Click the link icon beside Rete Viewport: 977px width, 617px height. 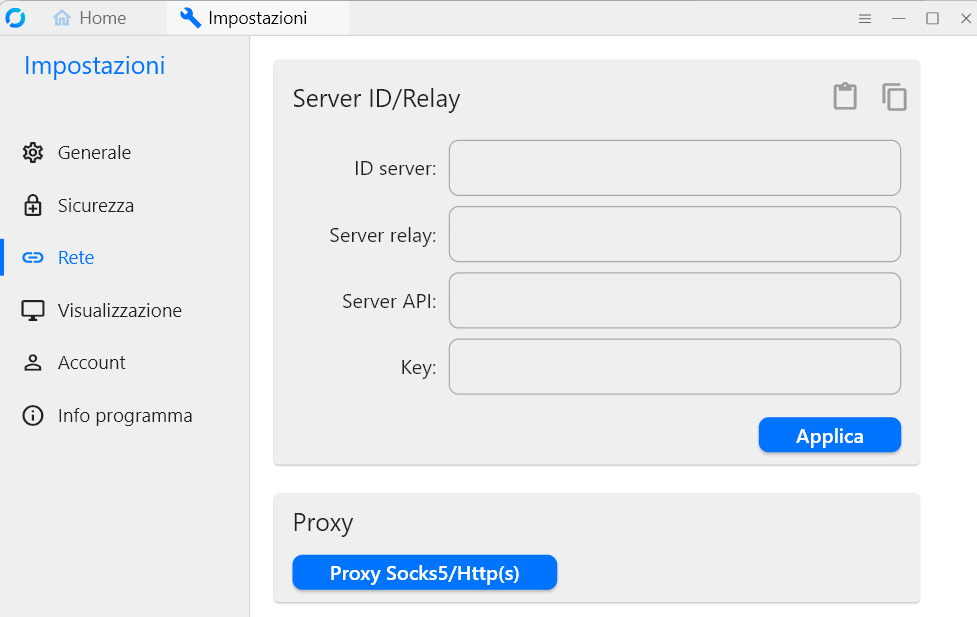pos(33,257)
